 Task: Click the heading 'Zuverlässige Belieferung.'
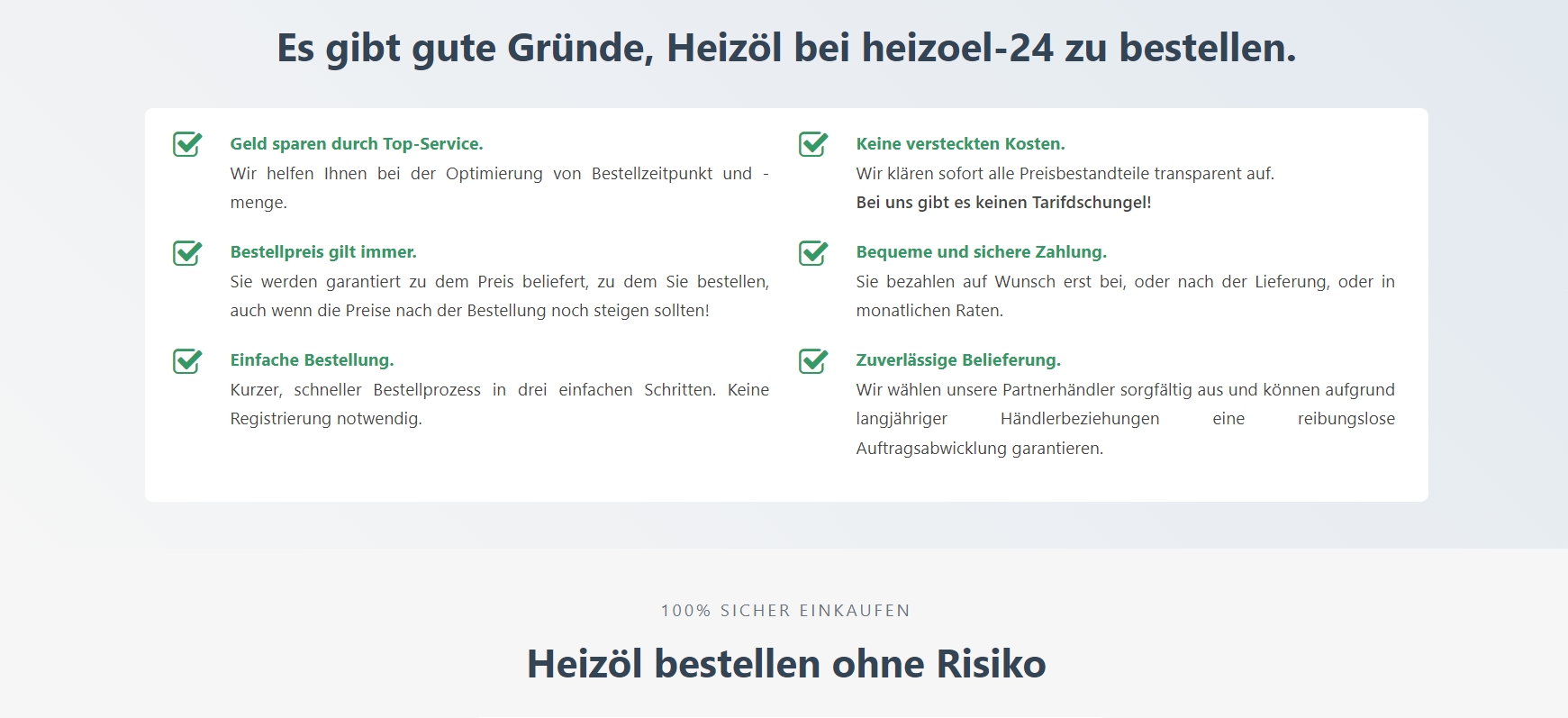(x=958, y=360)
